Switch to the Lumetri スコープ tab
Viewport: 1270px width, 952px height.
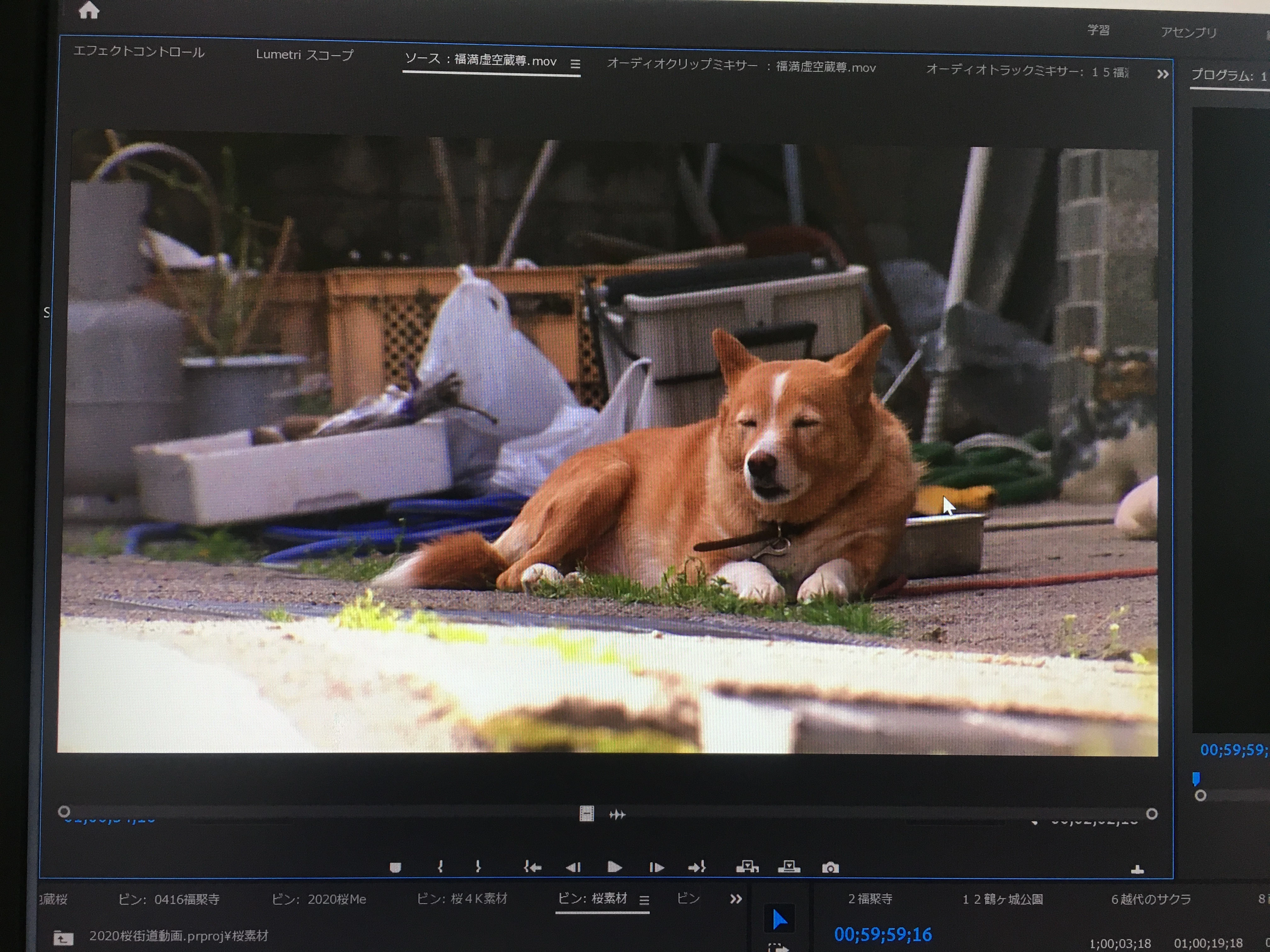304,55
